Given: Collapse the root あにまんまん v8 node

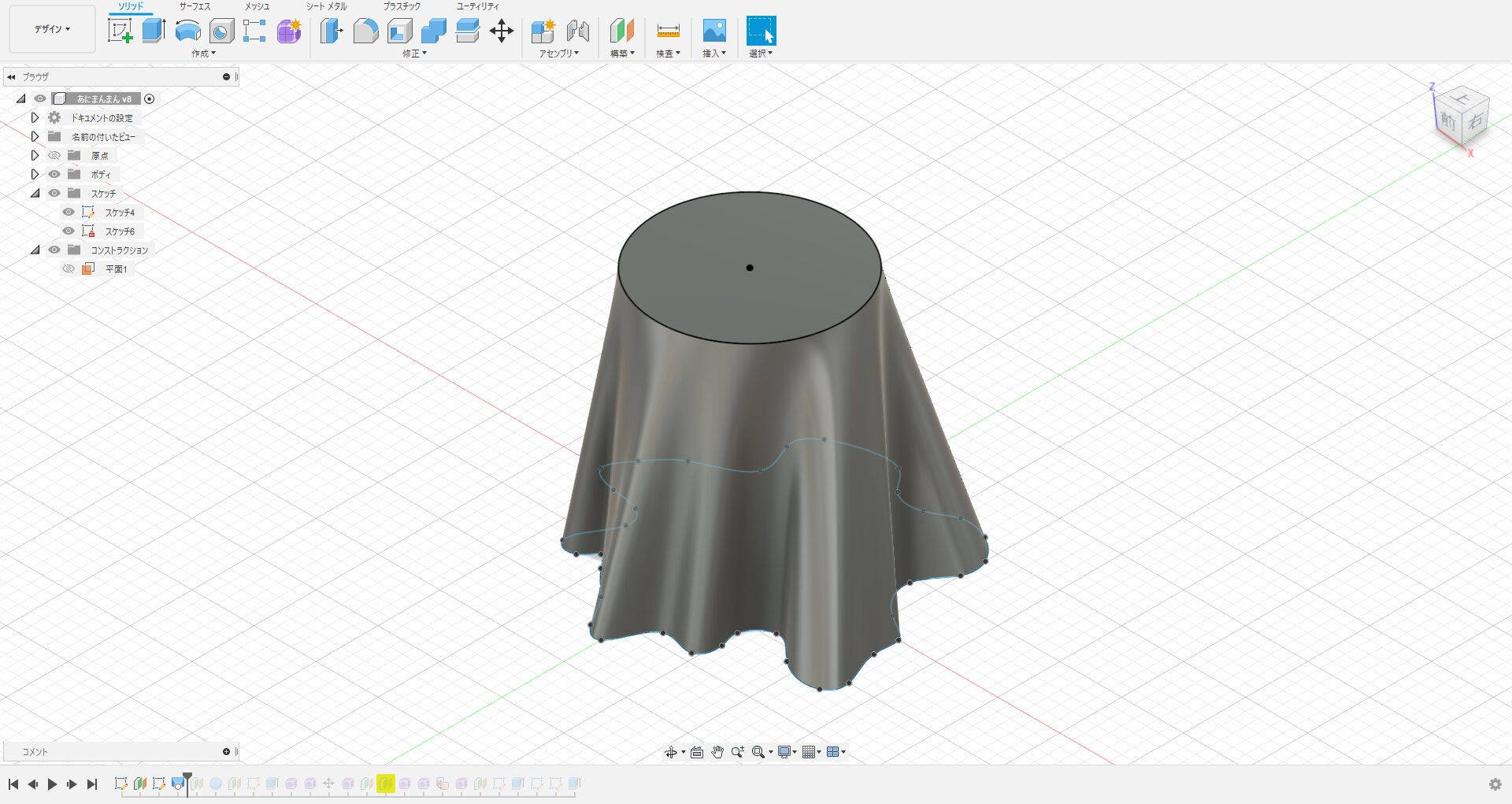Looking at the screenshot, I should point(21,98).
